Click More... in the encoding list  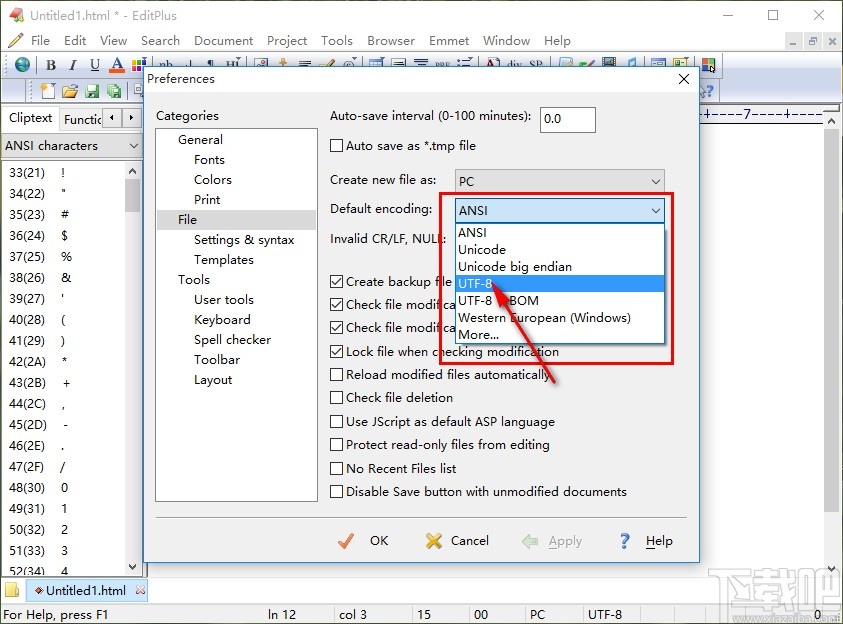tap(560, 335)
